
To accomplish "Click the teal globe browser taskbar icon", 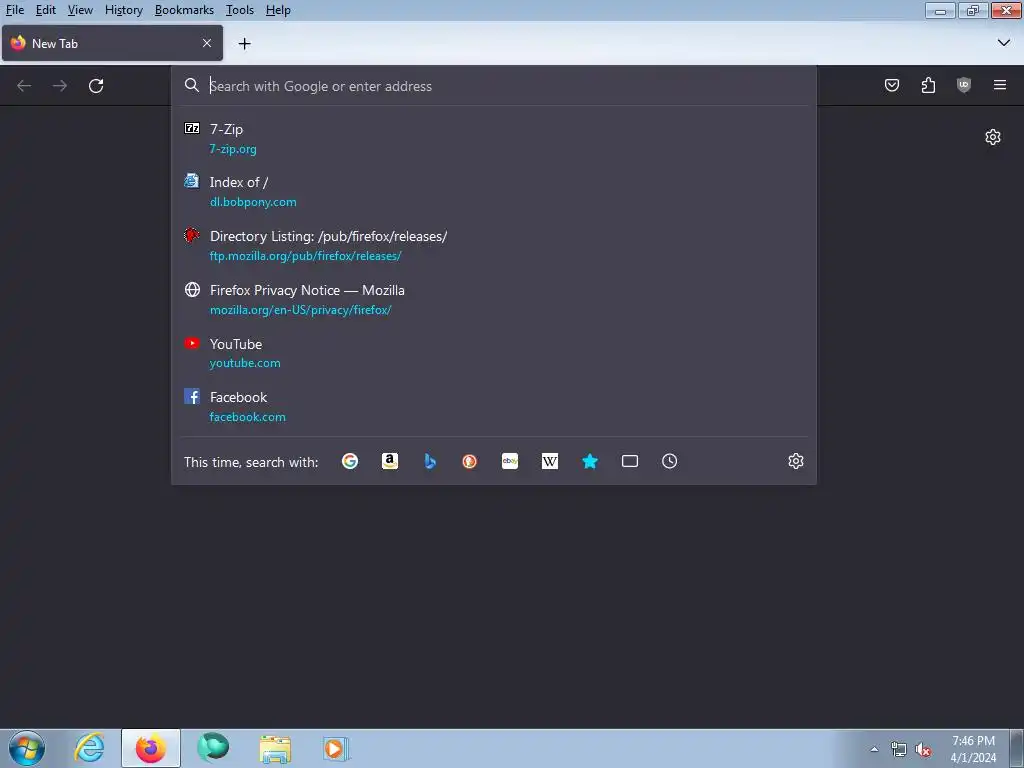I will pyautogui.click(x=213, y=748).
